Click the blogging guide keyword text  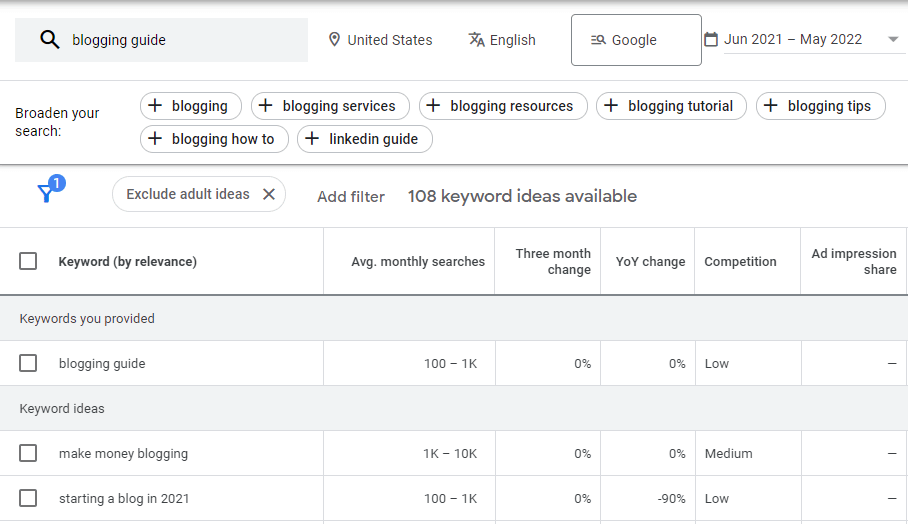pyautogui.click(x=102, y=364)
